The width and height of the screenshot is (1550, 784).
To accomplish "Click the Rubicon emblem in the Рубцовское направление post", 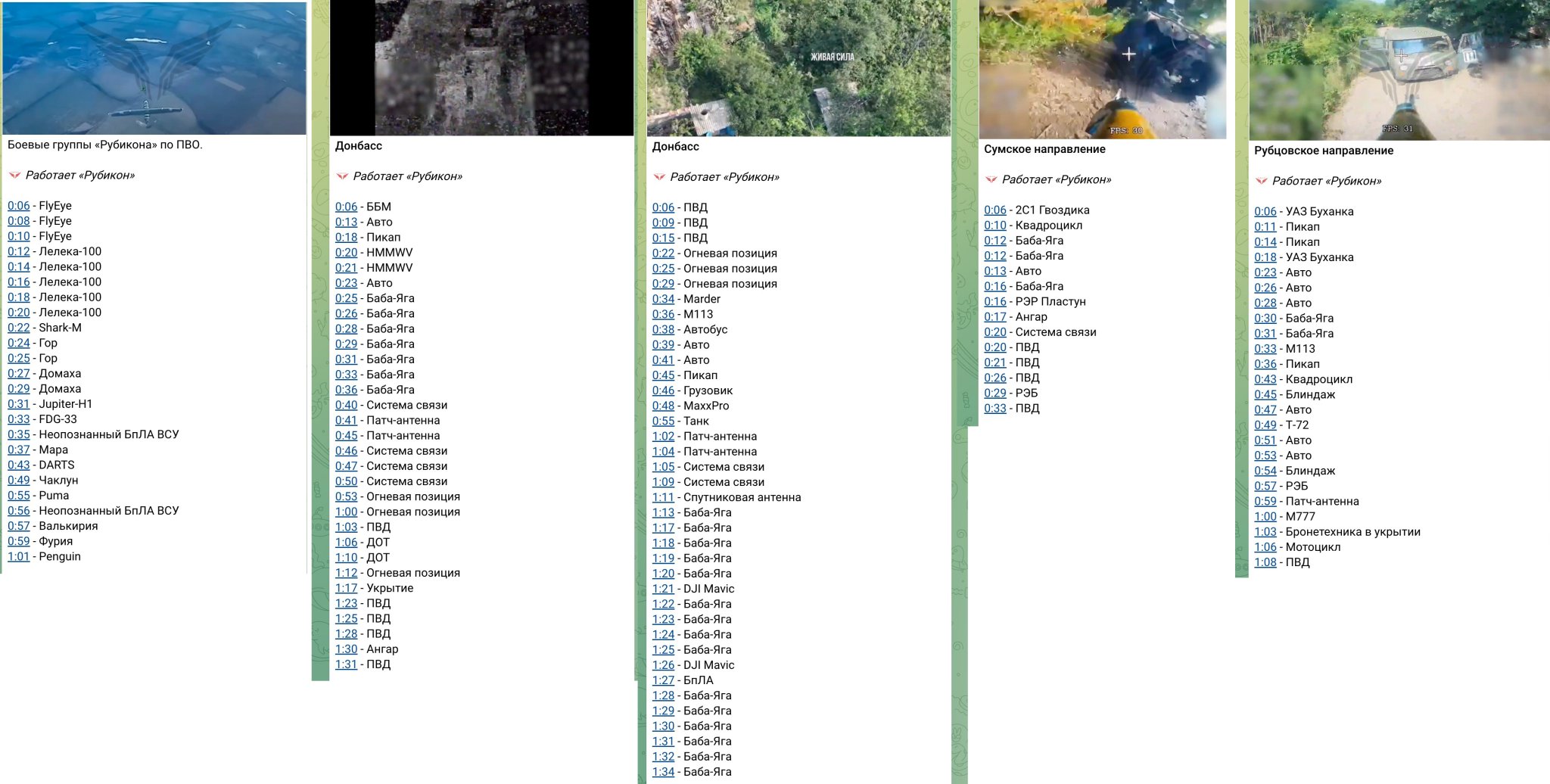I will [1260, 182].
